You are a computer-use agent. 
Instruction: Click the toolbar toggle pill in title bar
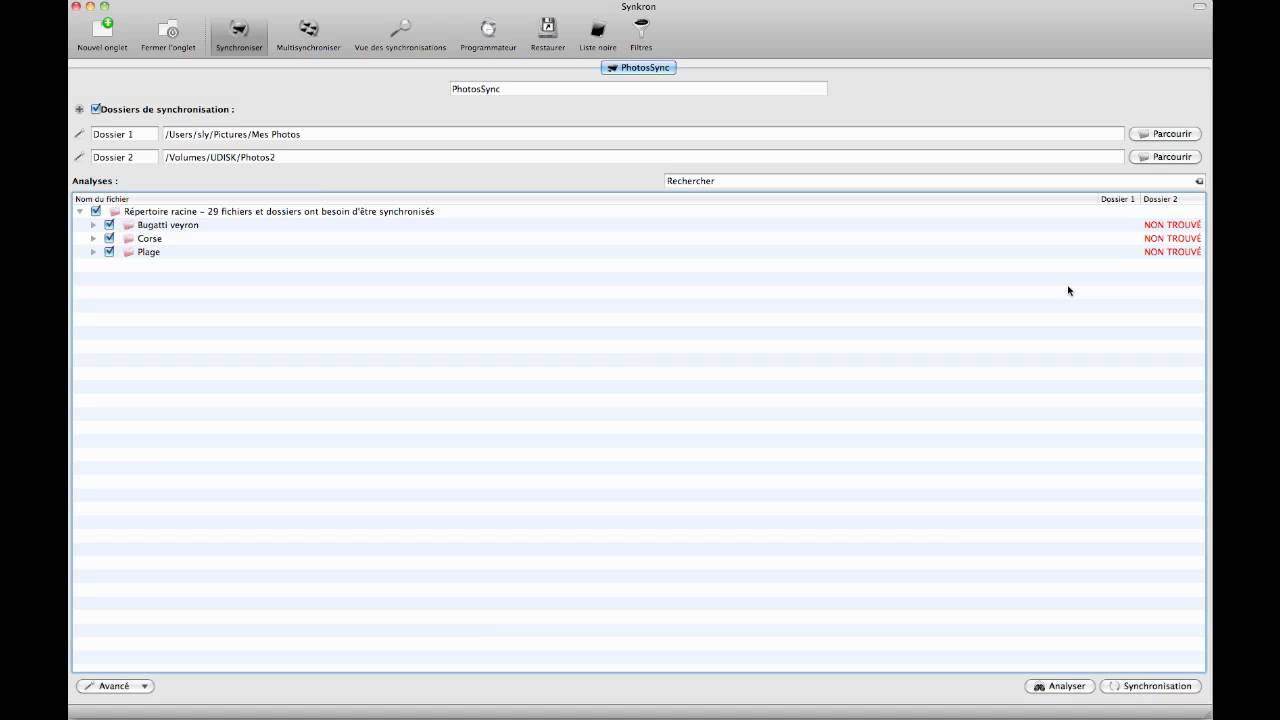tap(1199, 6)
